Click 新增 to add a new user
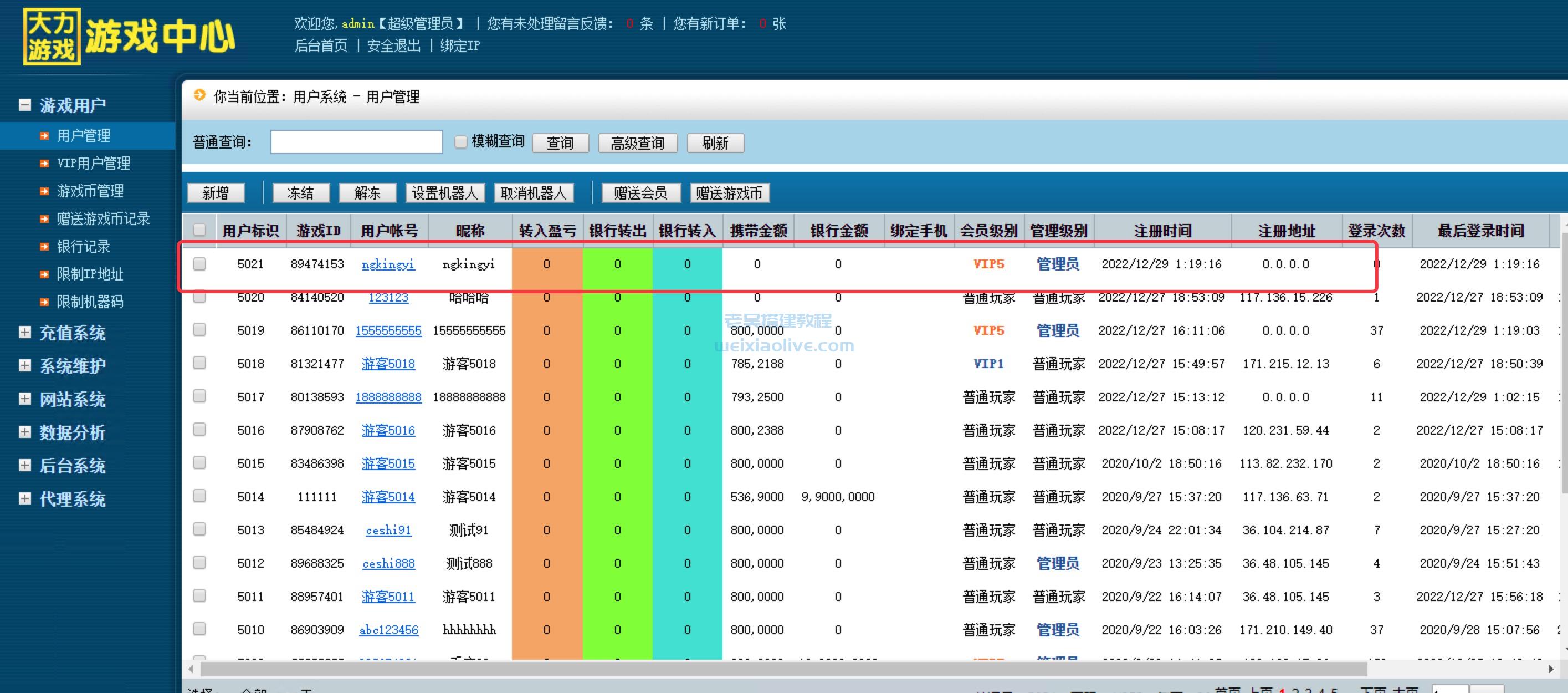Screen dimensions: 1568x693 click(215, 192)
